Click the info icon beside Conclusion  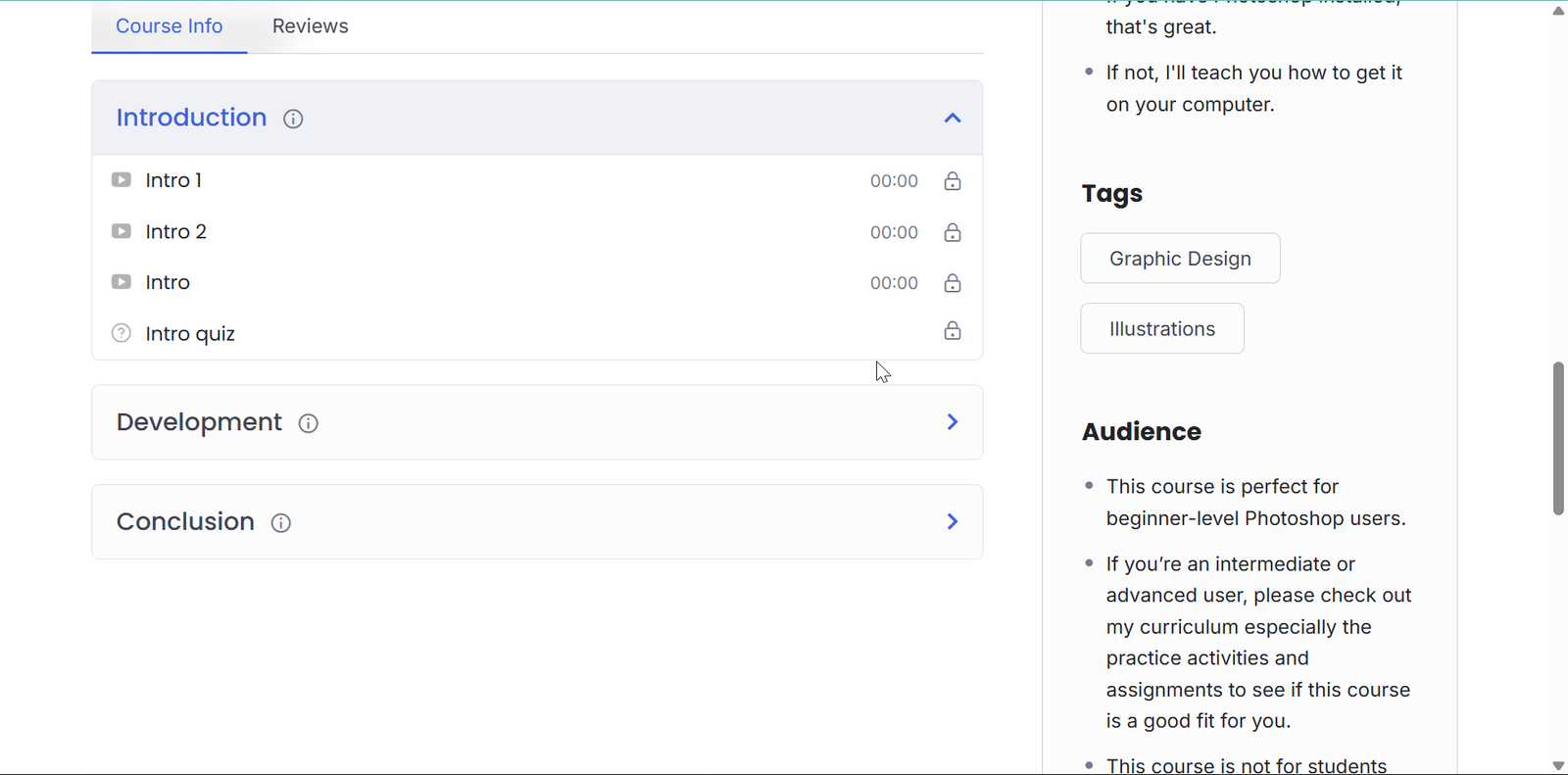pyautogui.click(x=281, y=523)
